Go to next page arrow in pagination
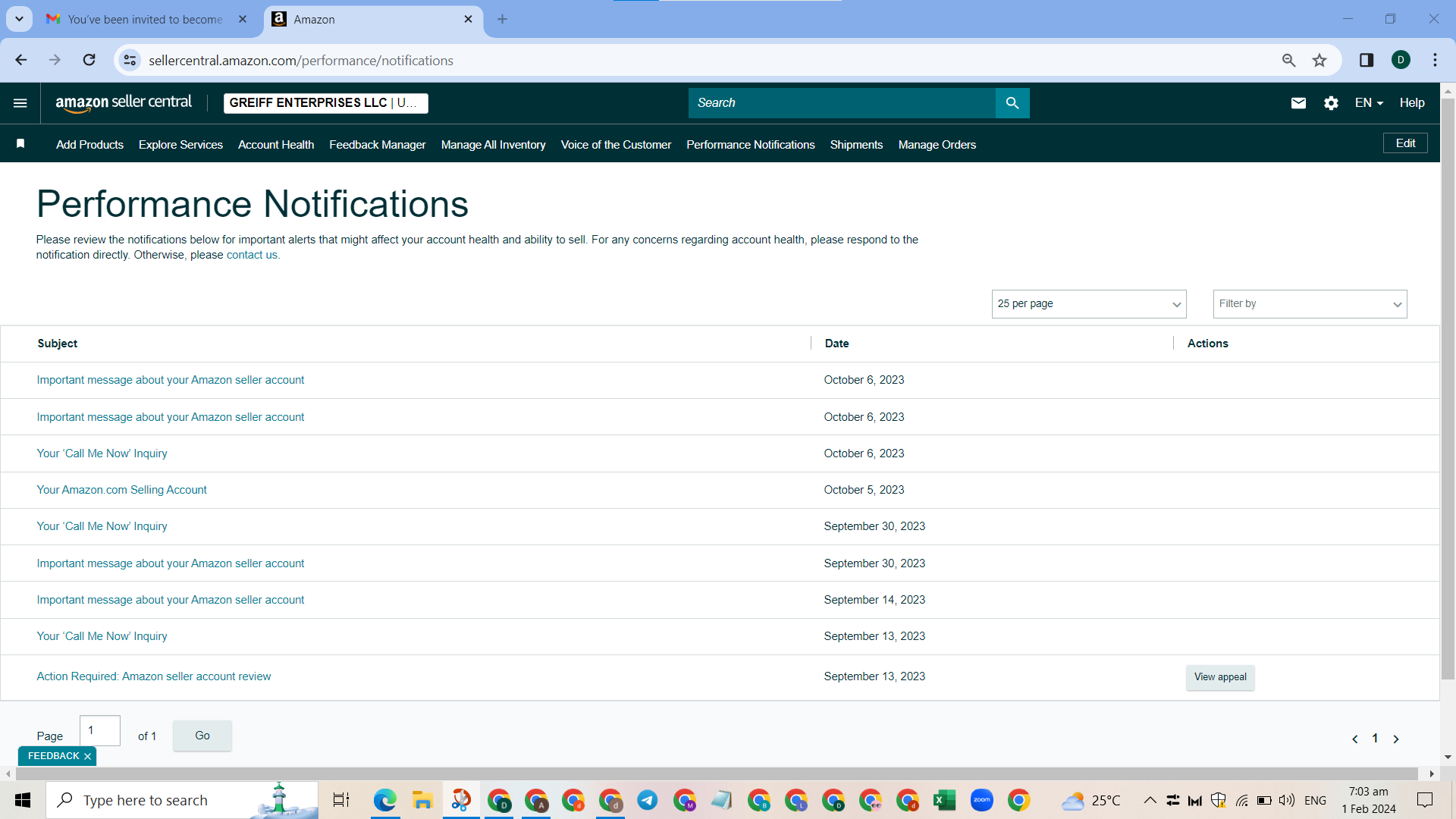This screenshot has height=819, width=1456. pyautogui.click(x=1396, y=739)
